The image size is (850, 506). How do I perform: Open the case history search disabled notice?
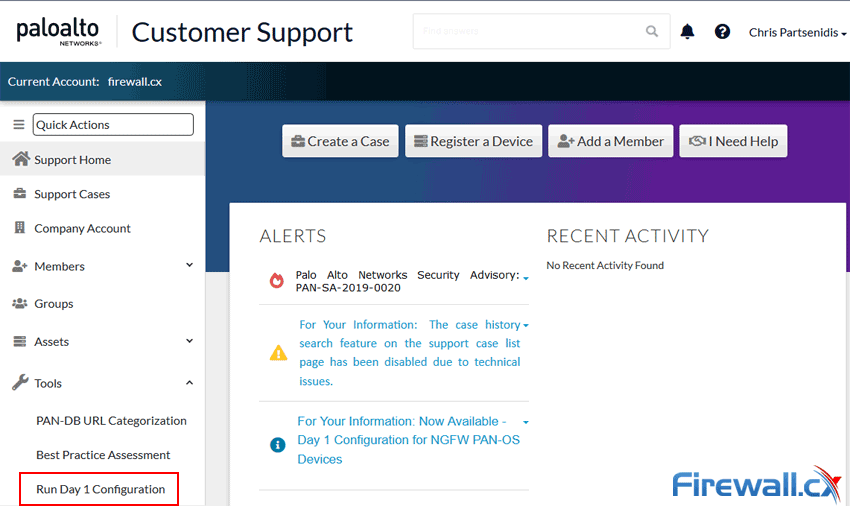click(410, 353)
